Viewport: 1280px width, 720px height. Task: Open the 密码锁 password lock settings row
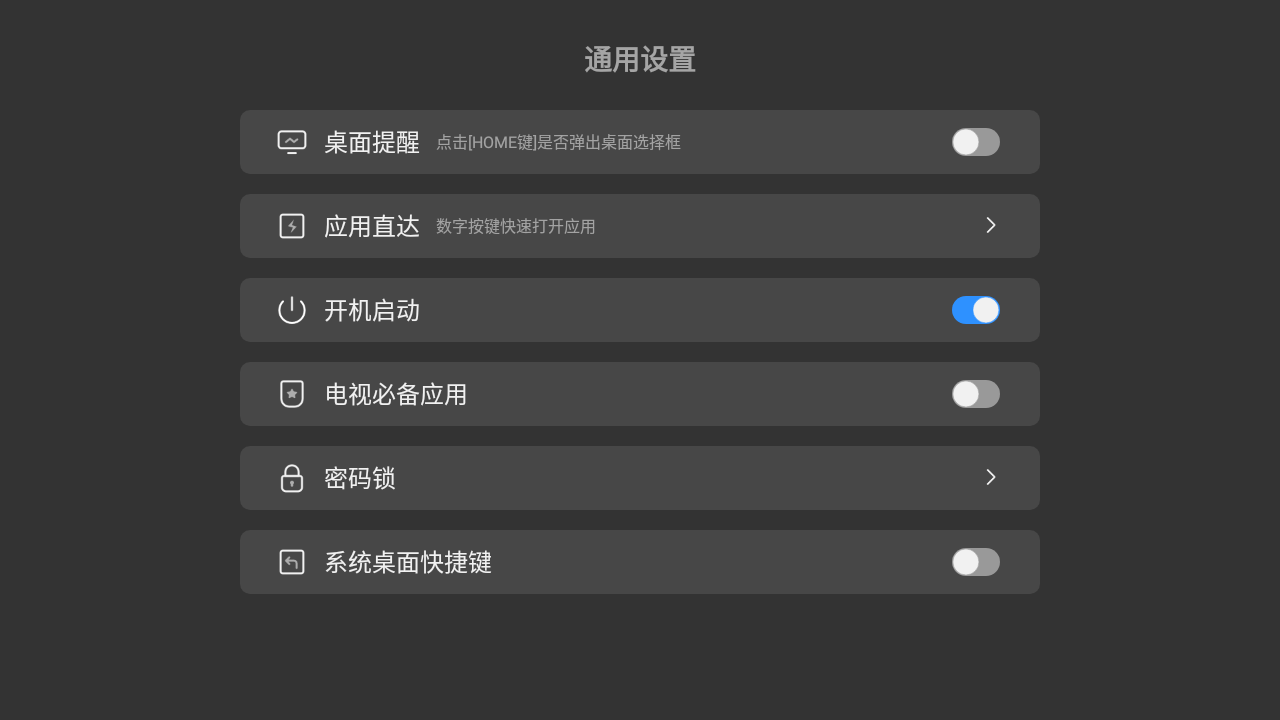(x=640, y=478)
